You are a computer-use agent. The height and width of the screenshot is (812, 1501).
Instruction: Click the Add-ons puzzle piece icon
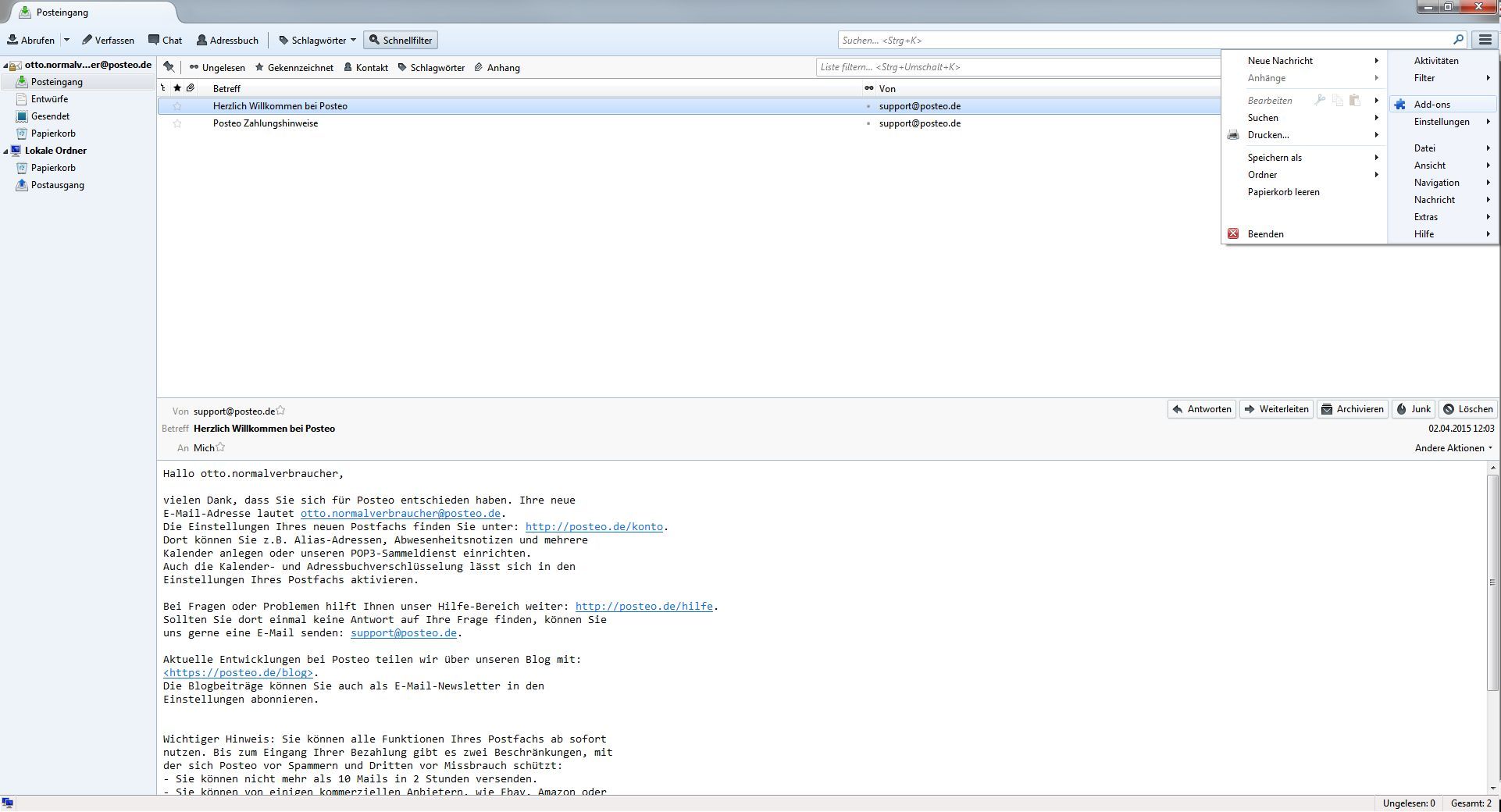(x=1400, y=105)
